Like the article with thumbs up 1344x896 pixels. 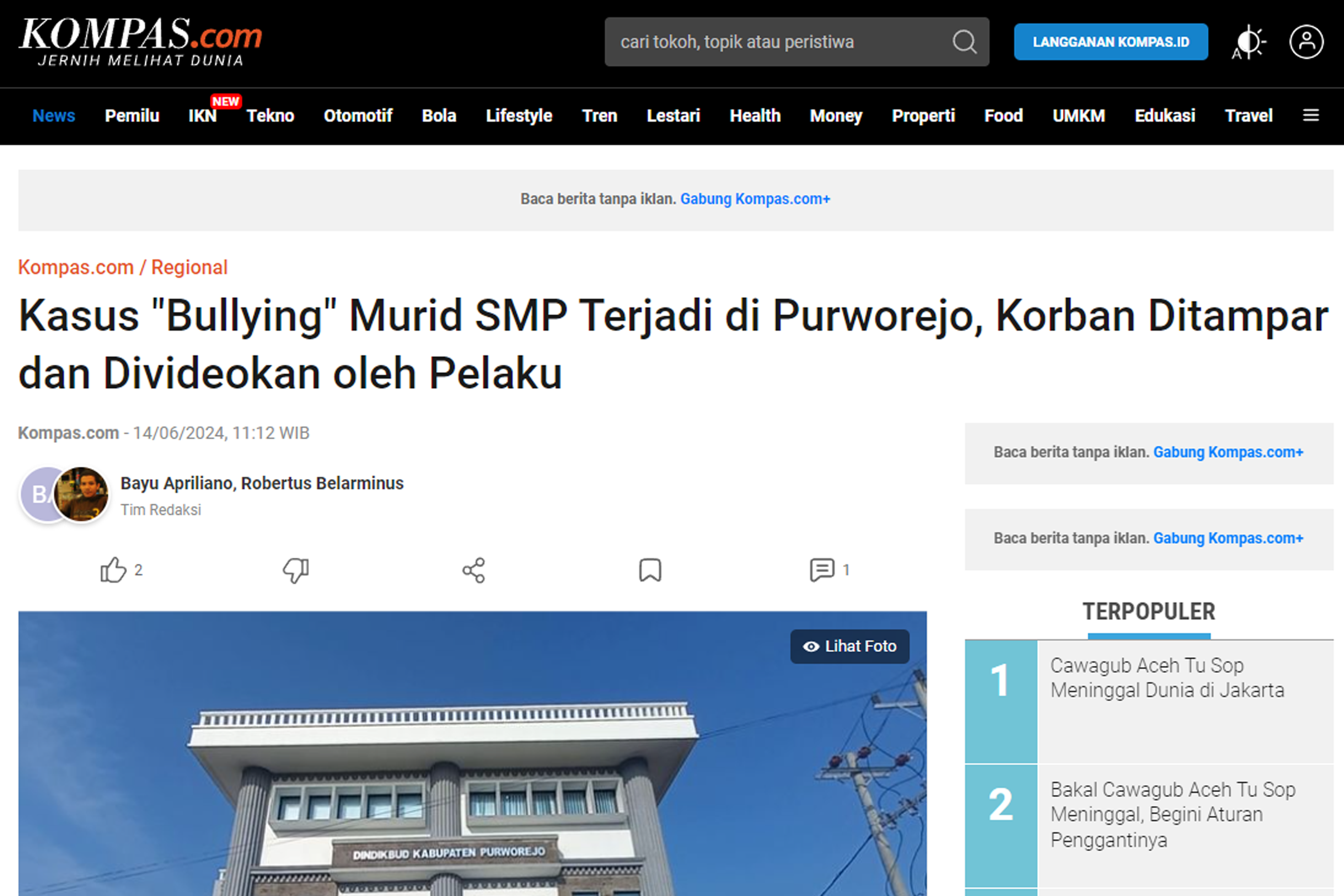[x=113, y=570]
